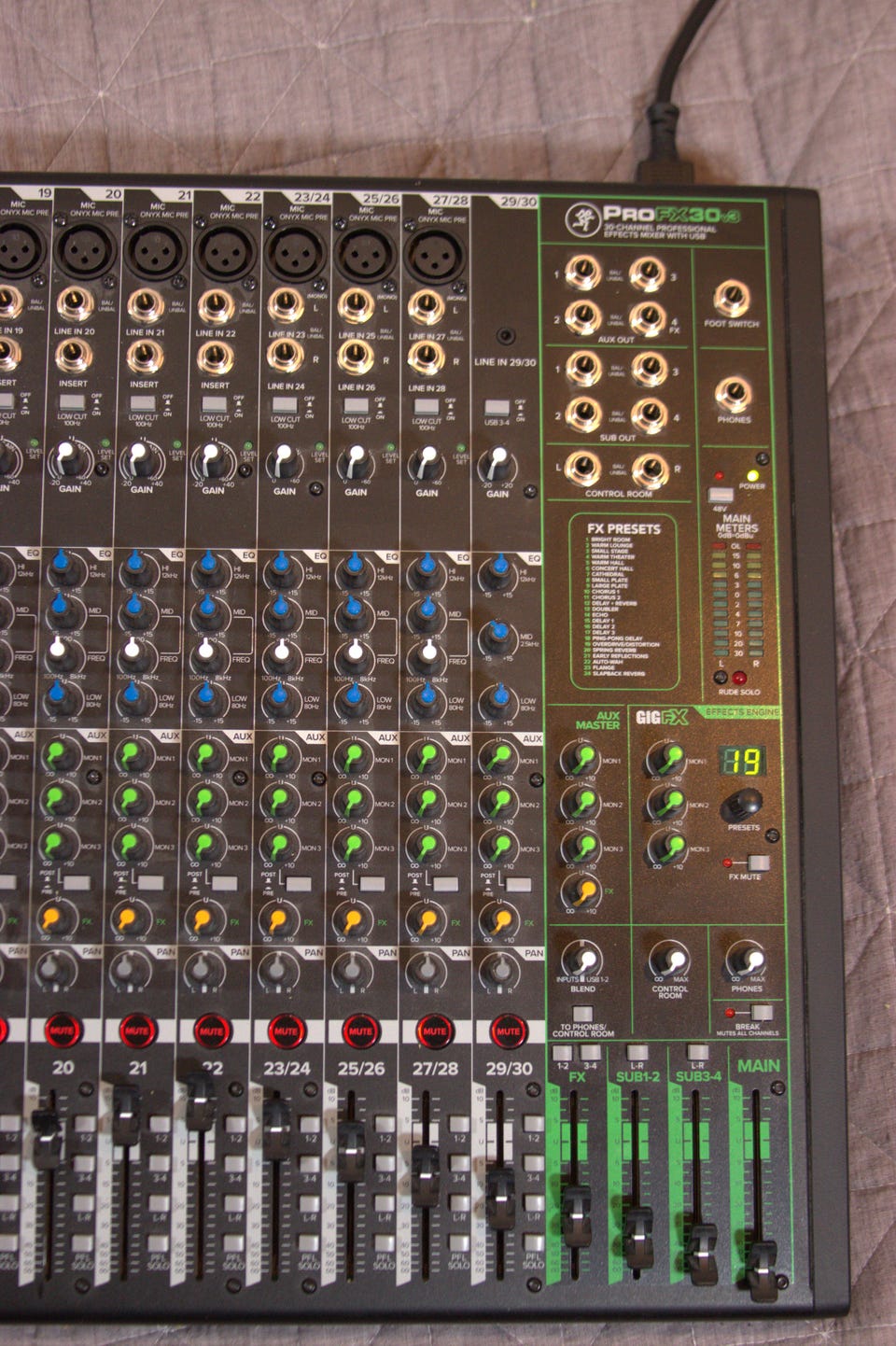The height and width of the screenshot is (1346, 896).
Task: Click the channel 20 XLR mic input
Action: (x=85, y=249)
